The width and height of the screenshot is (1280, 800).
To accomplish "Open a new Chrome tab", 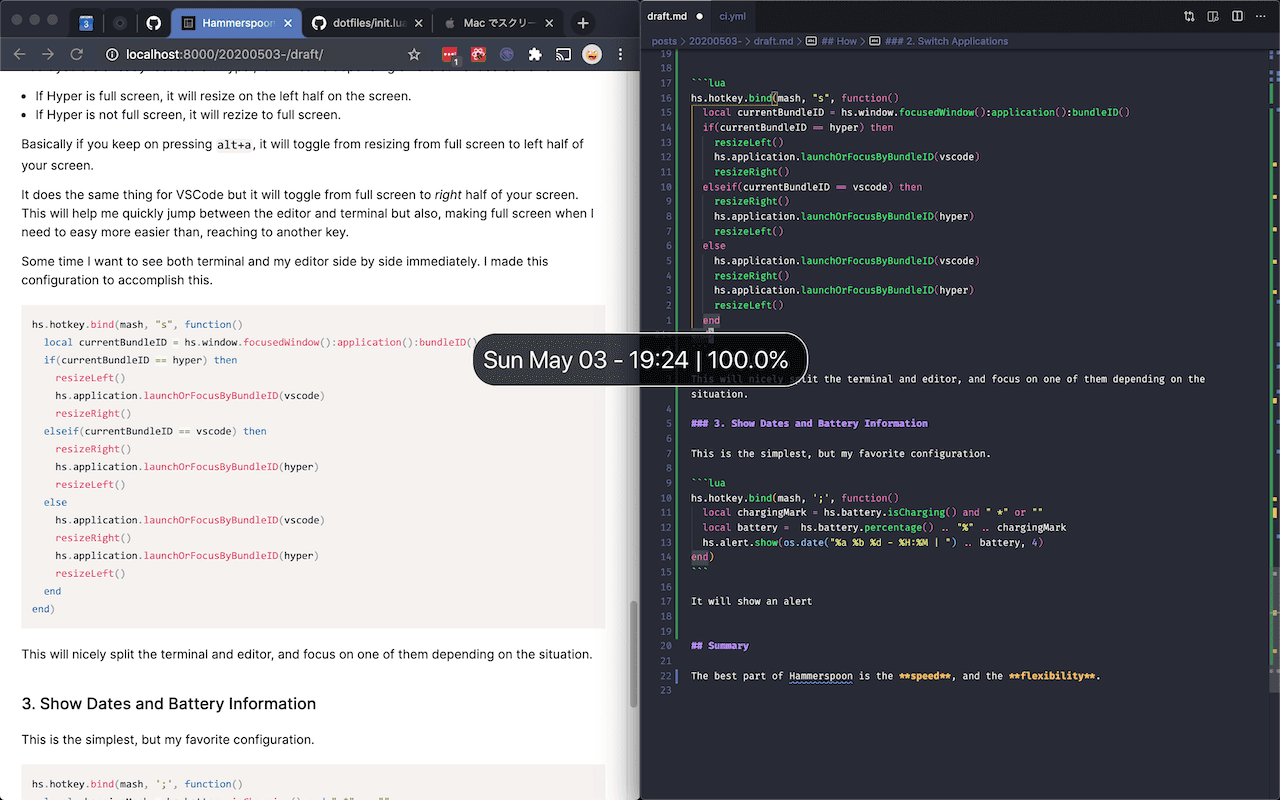I will tap(582, 22).
